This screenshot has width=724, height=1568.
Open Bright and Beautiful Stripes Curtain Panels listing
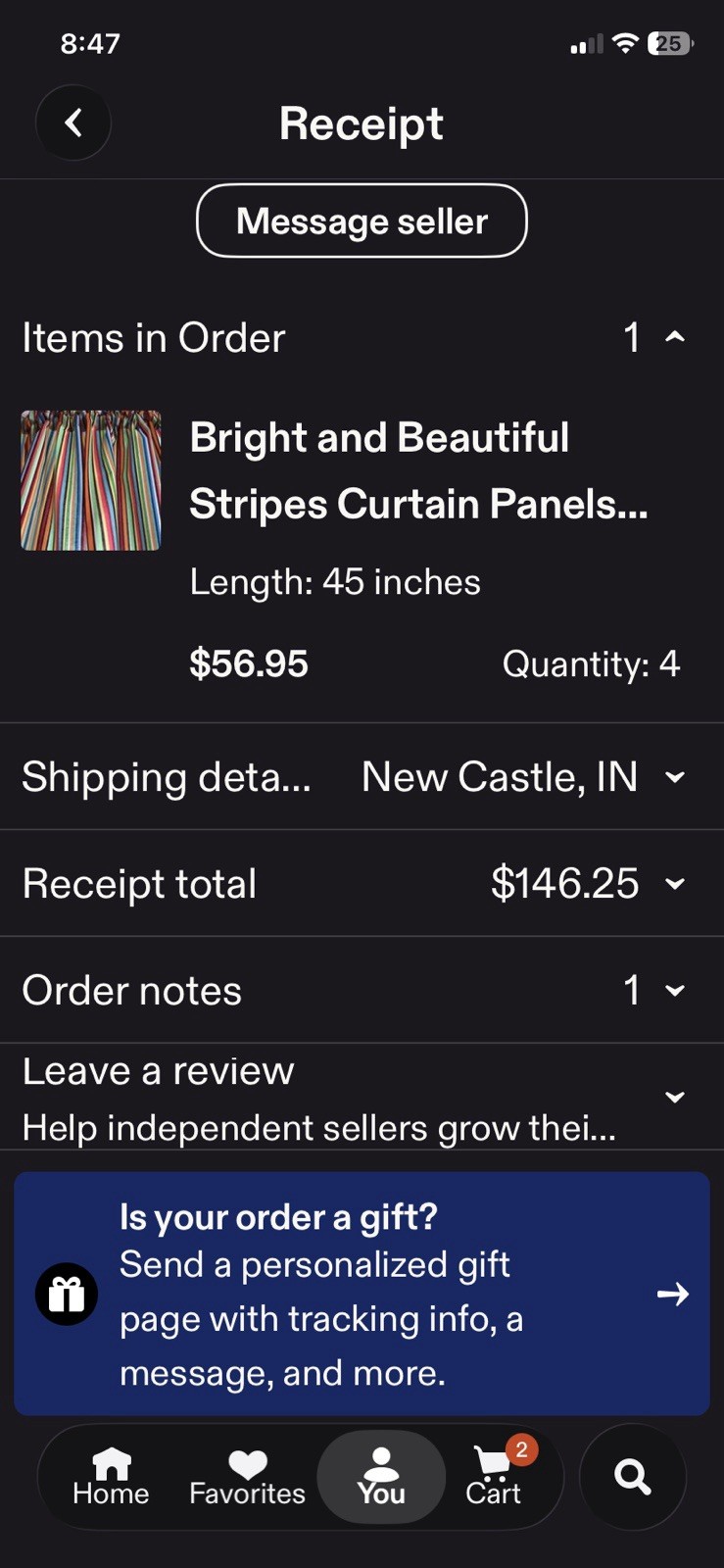coord(418,470)
